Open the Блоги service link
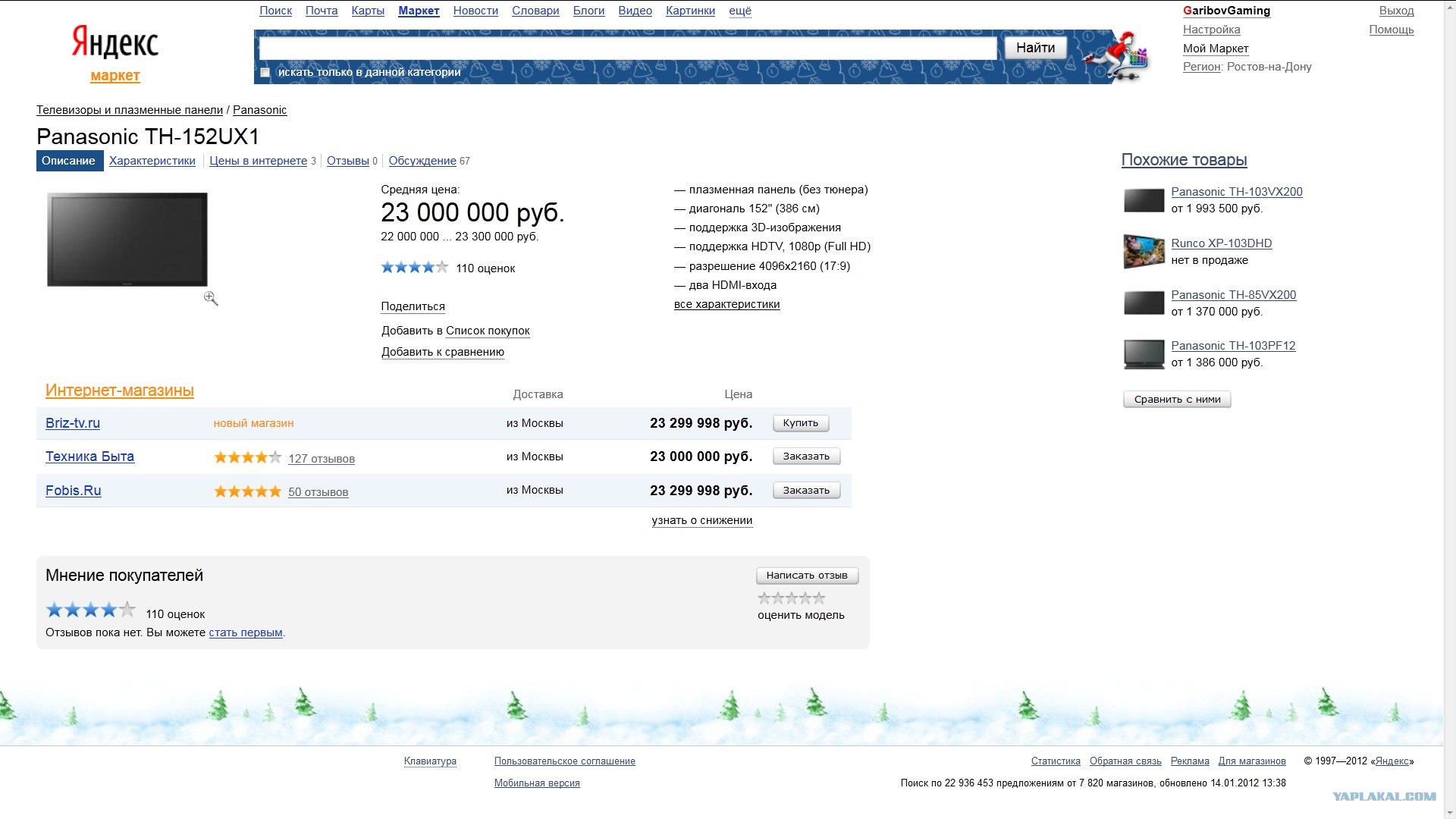The height and width of the screenshot is (819, 1456). tap(588, 11)
